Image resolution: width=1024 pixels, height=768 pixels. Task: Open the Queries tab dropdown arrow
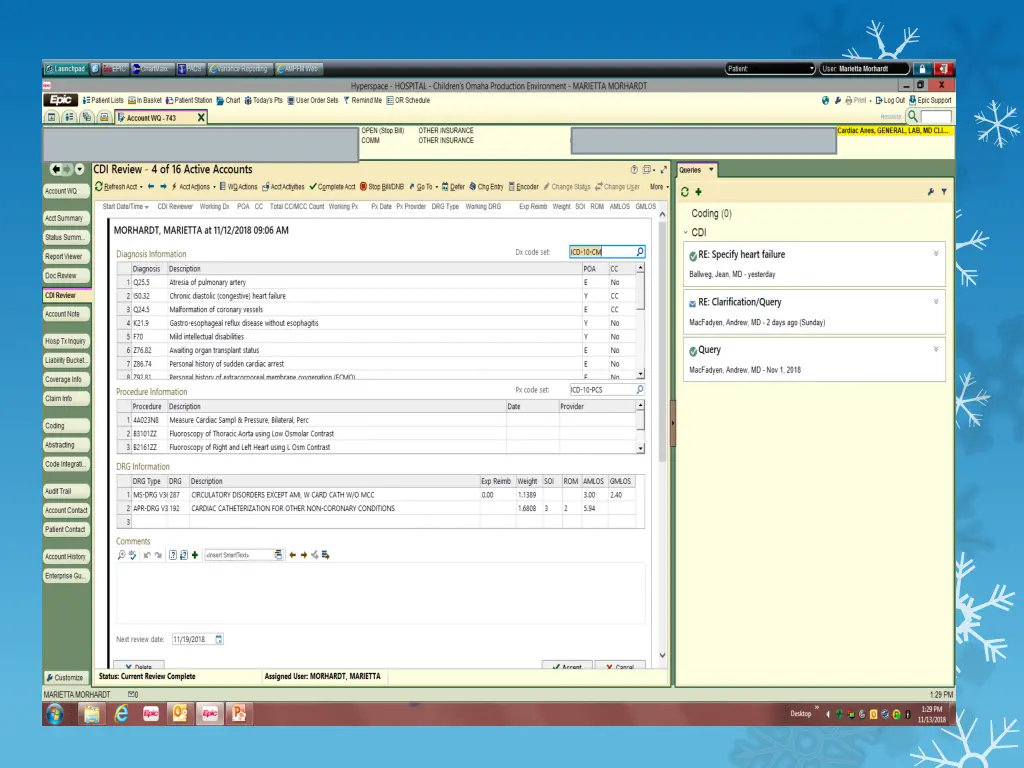711,170
